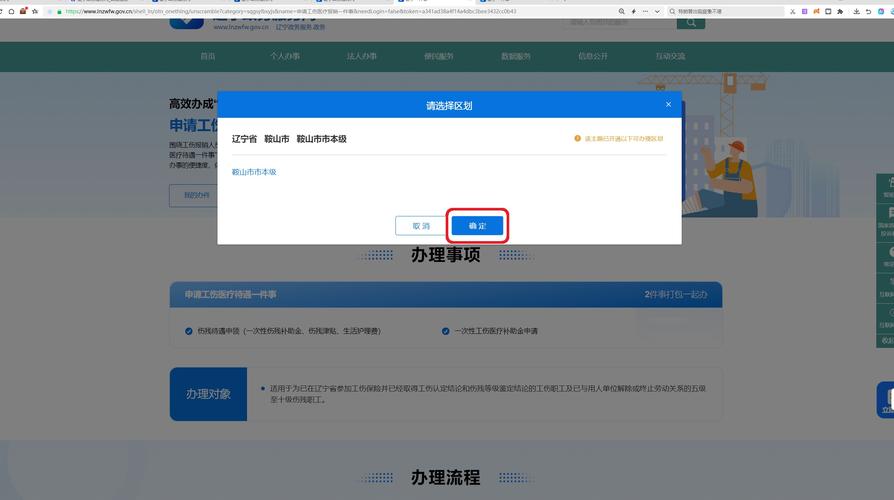Click the puzzle-piece extensions icon
894x500 pixels.
point(840,11)
